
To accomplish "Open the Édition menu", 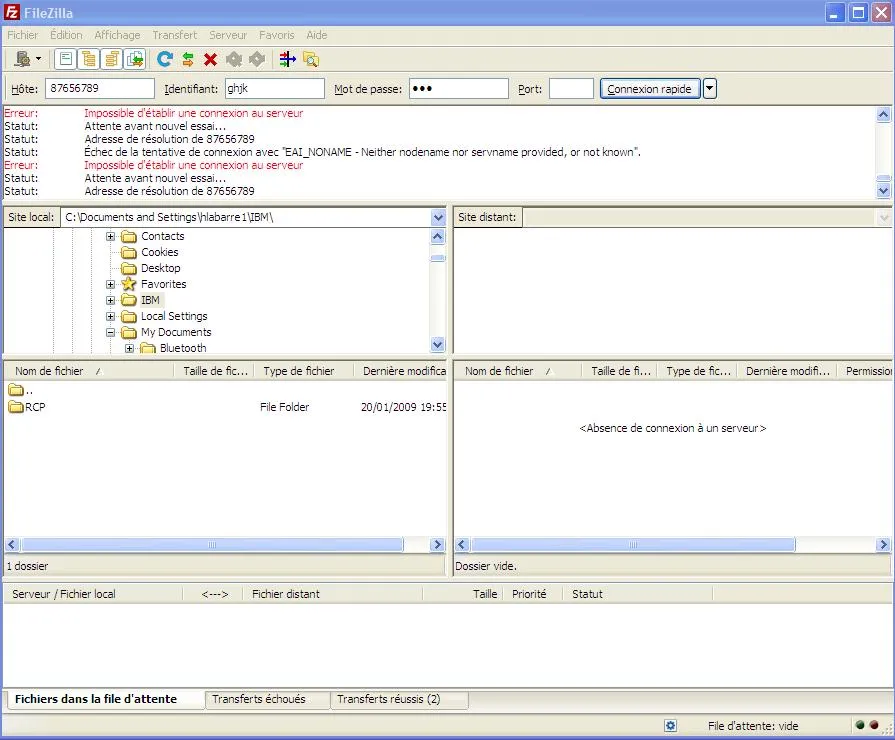I will 66,35.
